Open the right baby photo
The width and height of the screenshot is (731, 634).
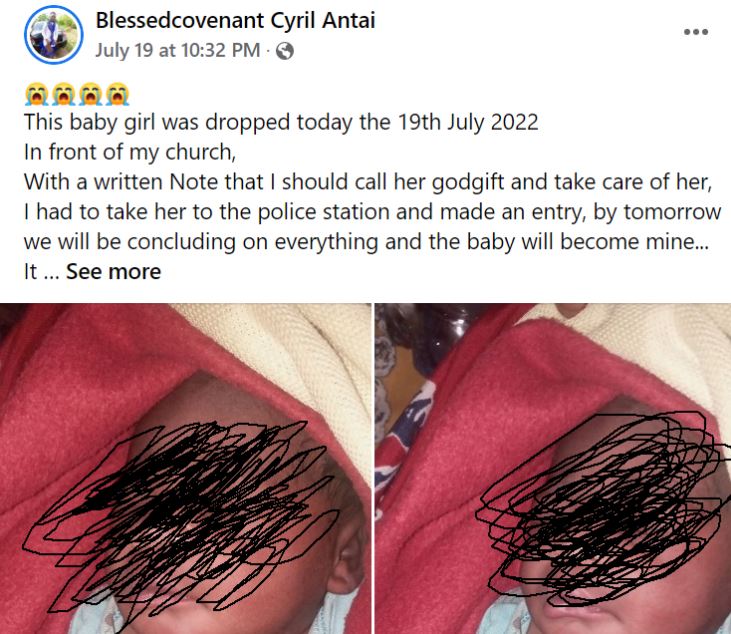click(553, 469)
